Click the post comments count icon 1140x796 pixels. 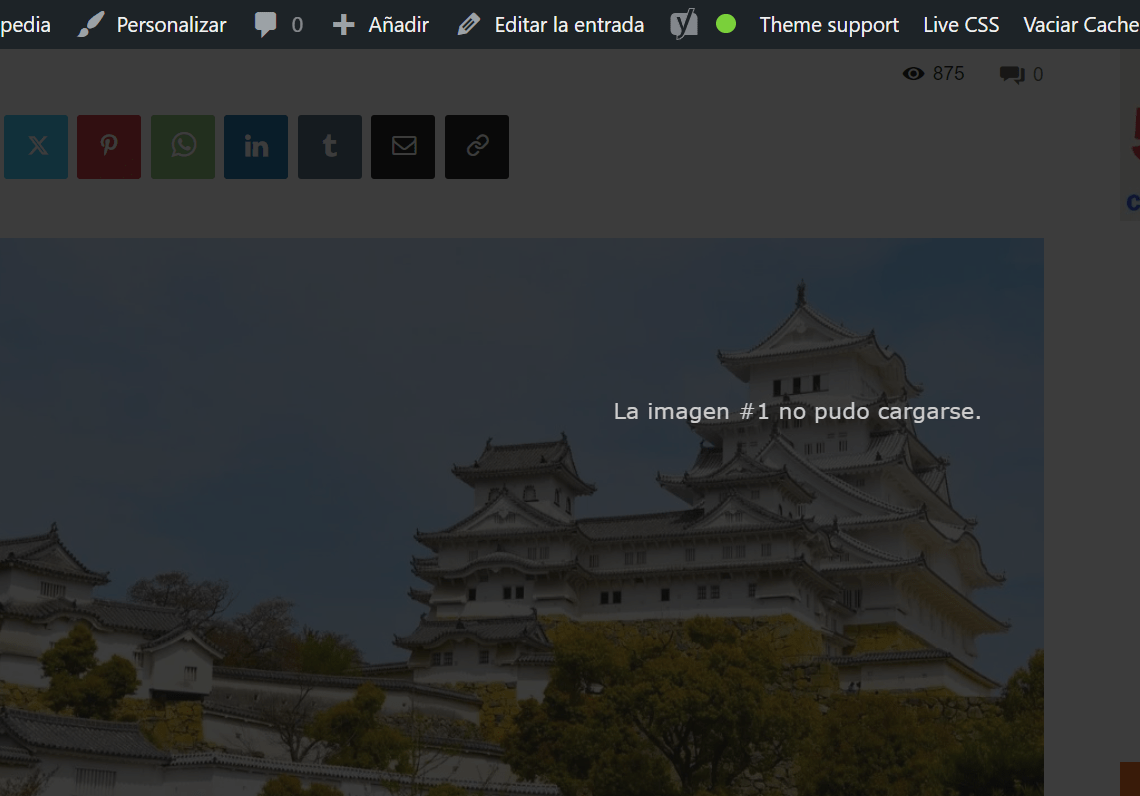(1012, 74)
